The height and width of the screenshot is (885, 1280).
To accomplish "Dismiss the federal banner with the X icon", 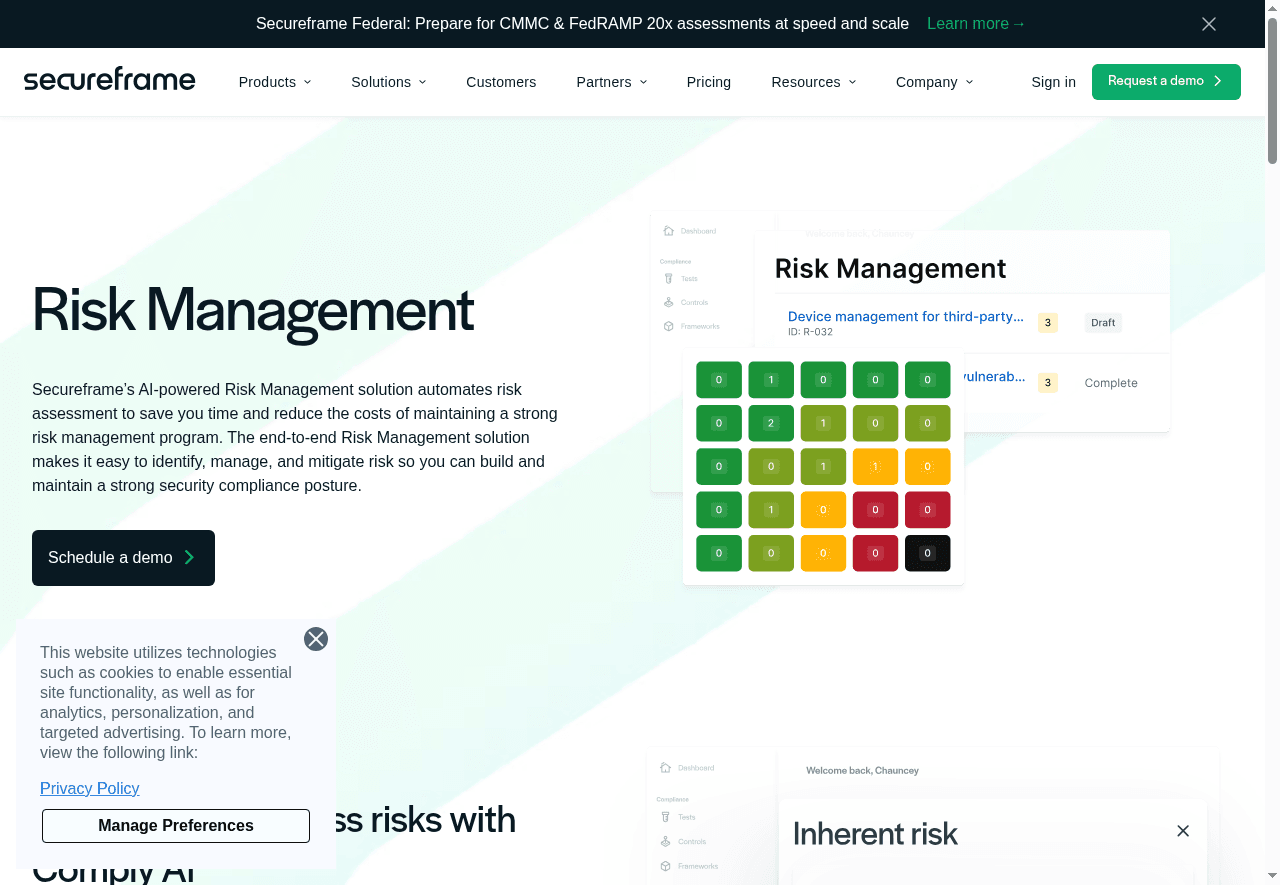I will tap(1208, 24).
